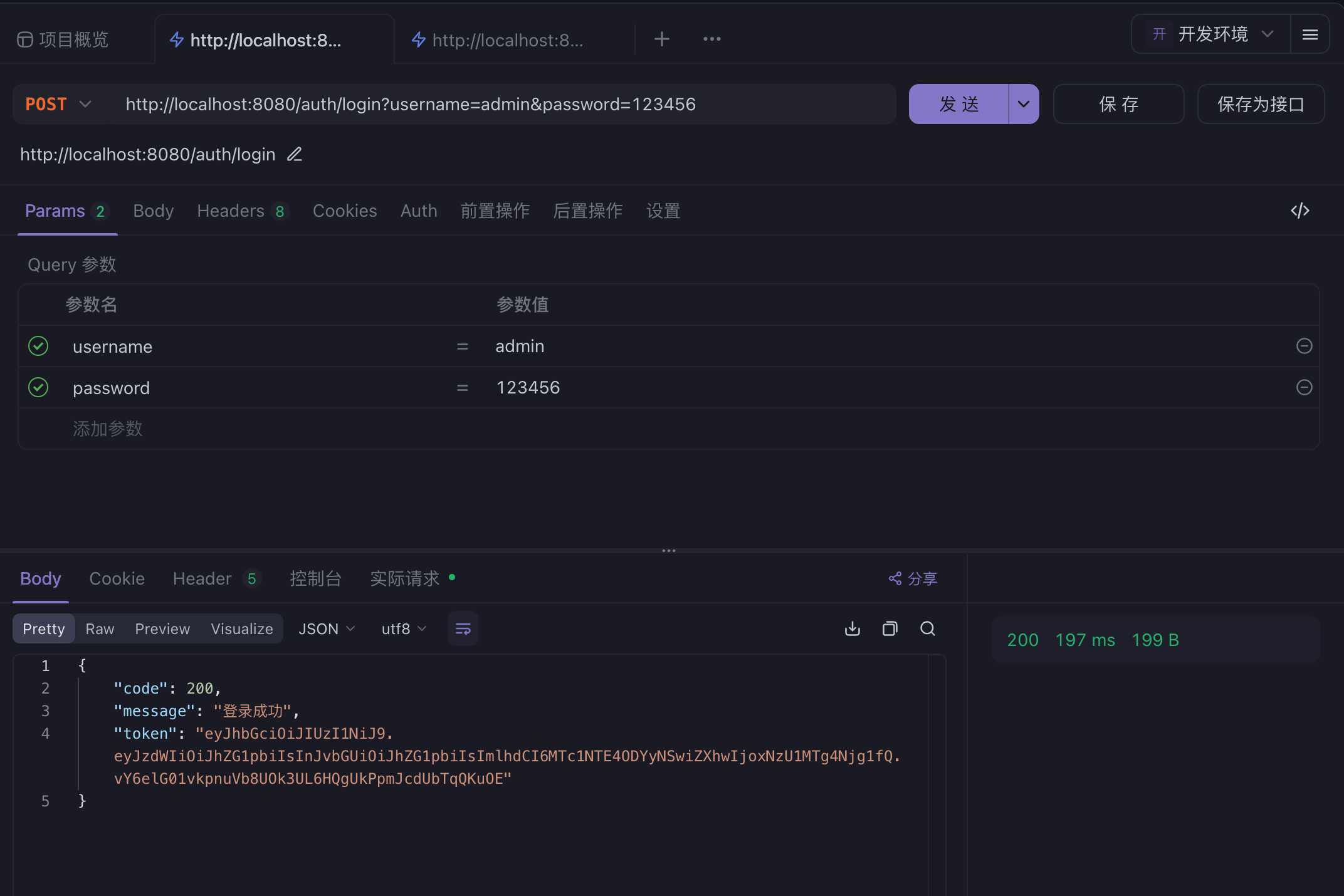Remove the password parameter with minus icon
The height and width of the screenshot is (896, 1344).
click(1304, 387)
